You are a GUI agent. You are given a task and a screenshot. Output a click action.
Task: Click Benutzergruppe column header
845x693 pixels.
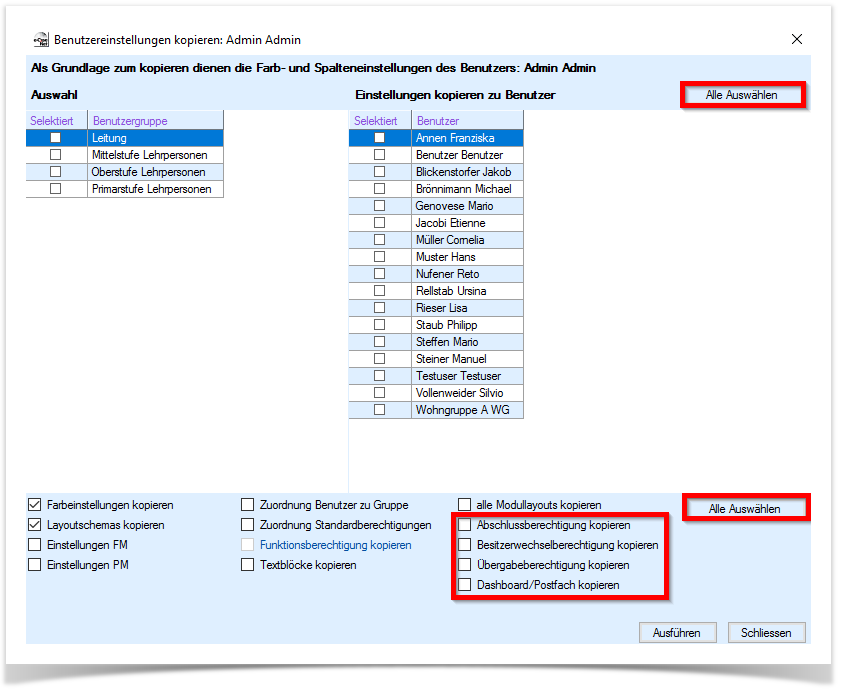pyautogui.click(x=155, y=121)
